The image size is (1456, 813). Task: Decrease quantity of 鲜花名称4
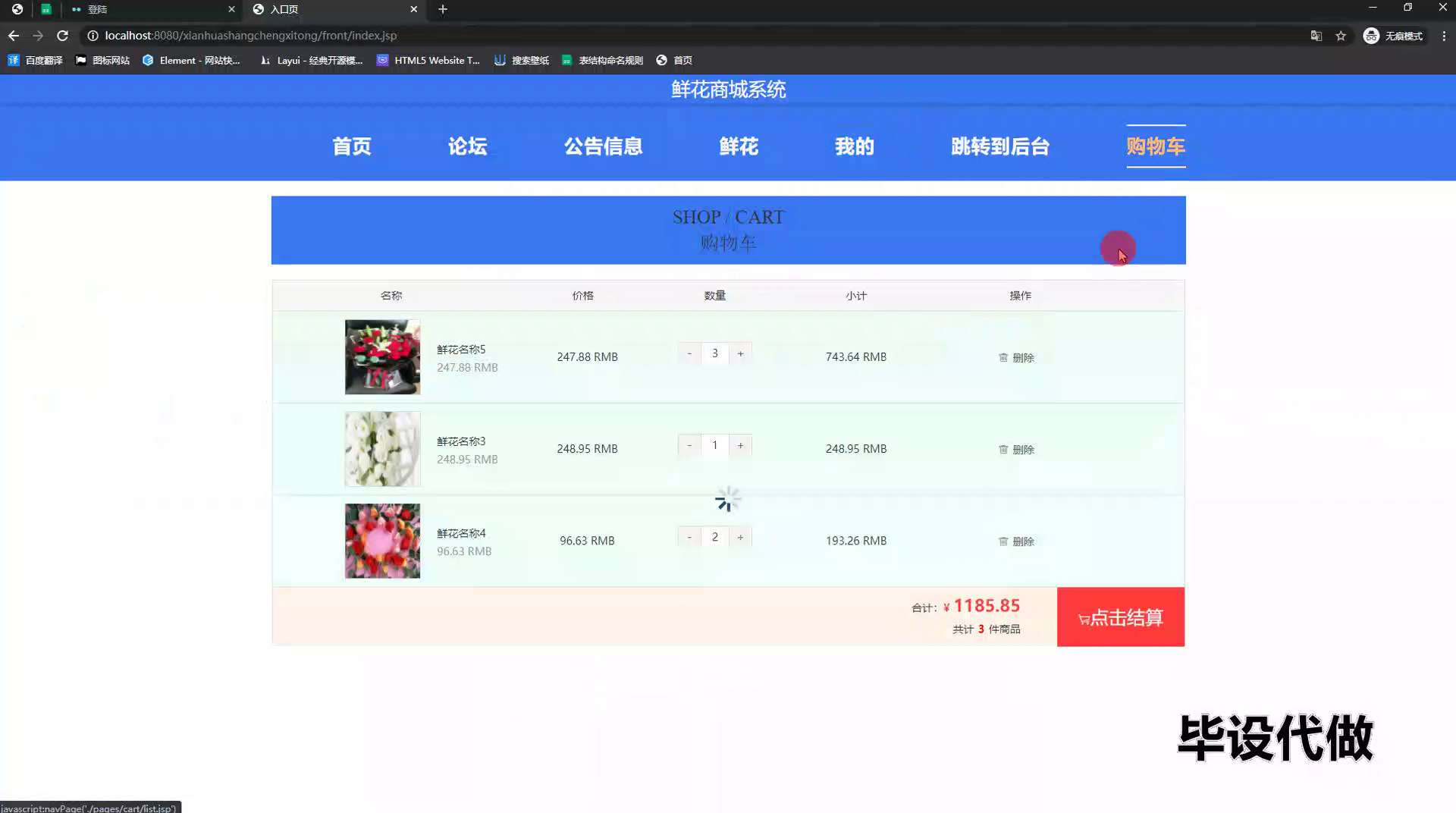click(x=689, y=537)
